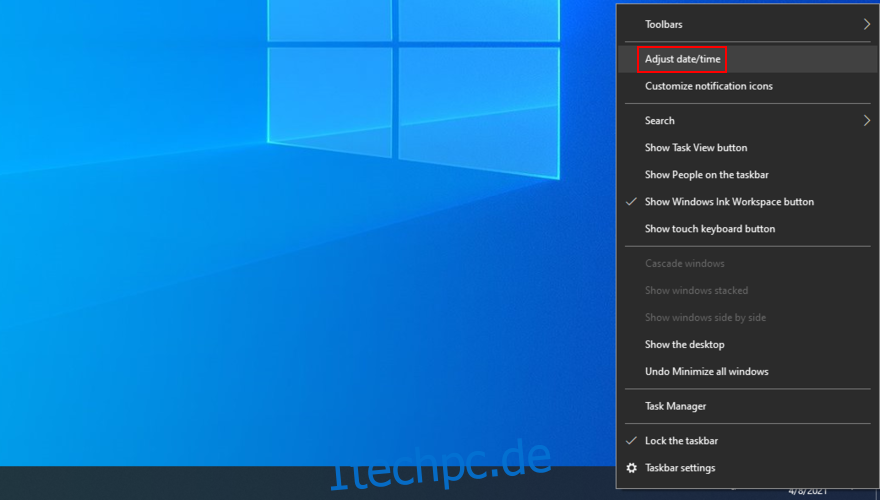This screenshot has width=880, height=500.
Task: Open the Toolbars submenu
Action: coord(748,24)
